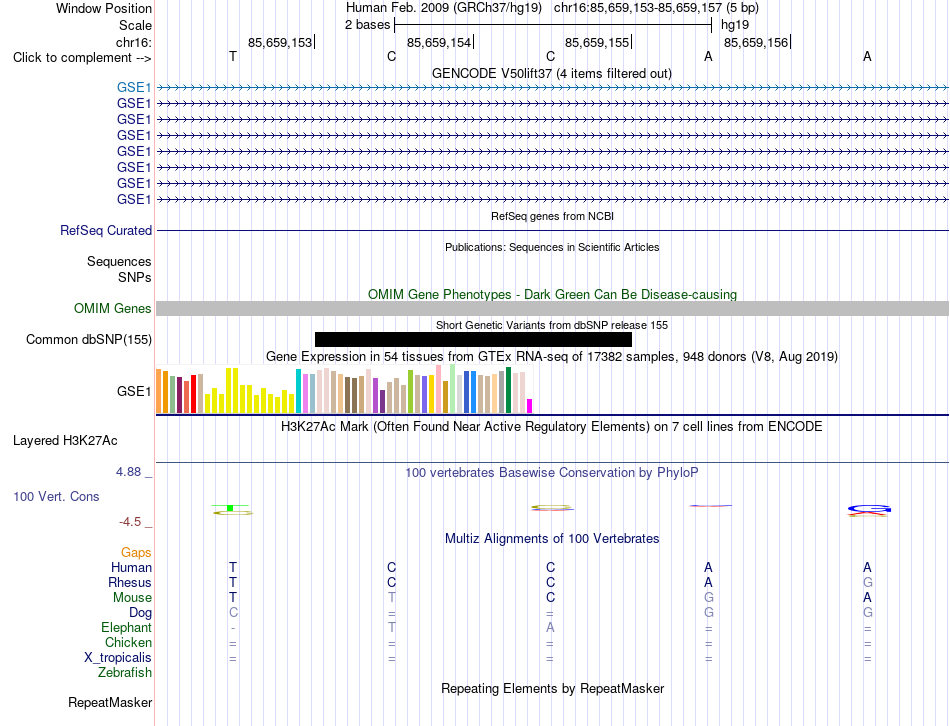Click the chr16:85,659,153-85,659,157 (5 bp) text
Screen dimensions: 950x726
[656, 8]
